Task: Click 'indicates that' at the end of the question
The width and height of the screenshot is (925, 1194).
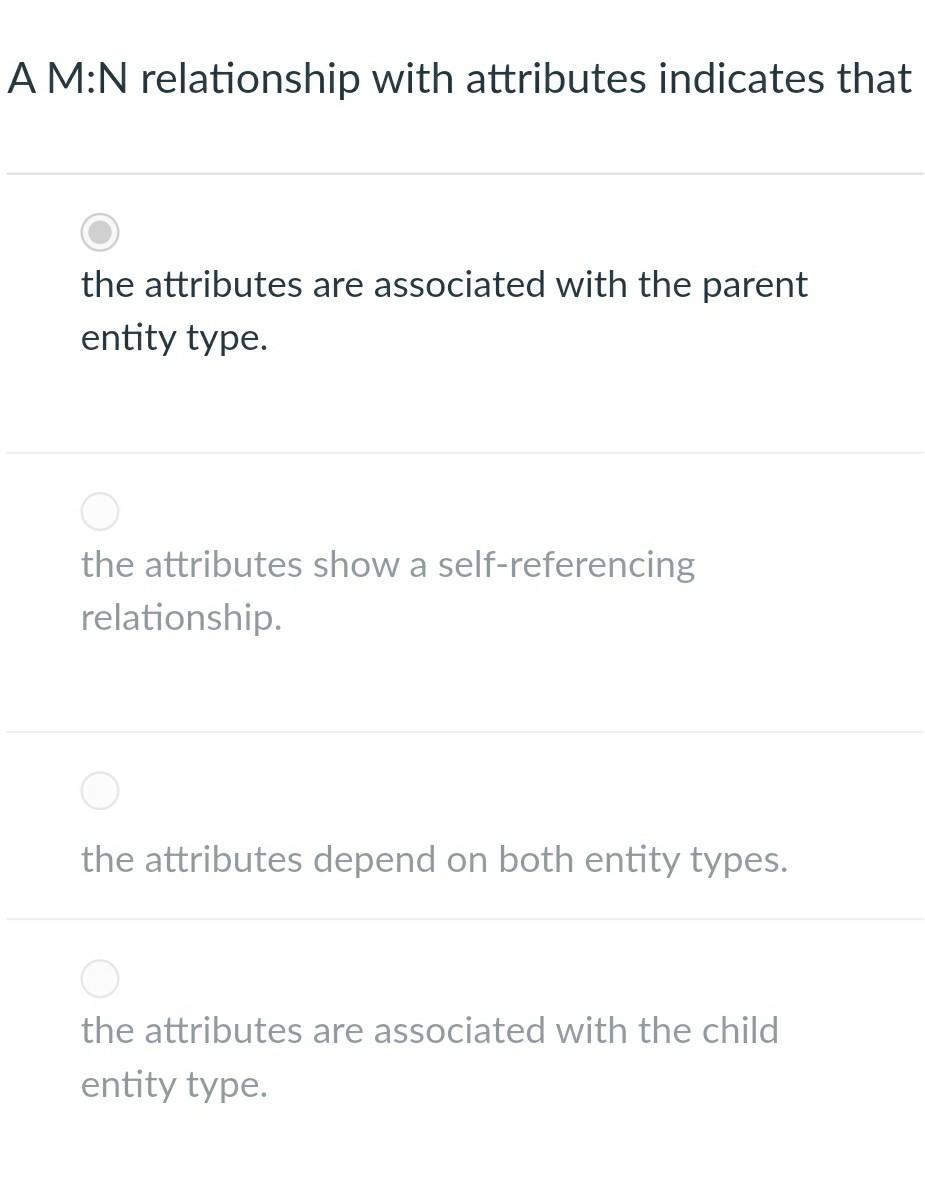Action: click(x=785, y=78)
